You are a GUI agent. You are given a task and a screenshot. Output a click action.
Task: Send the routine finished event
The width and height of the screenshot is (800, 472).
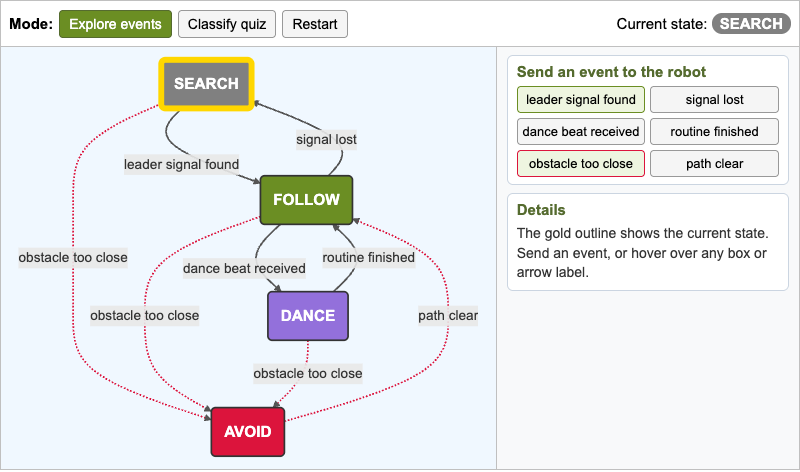(x=714, y=132)
